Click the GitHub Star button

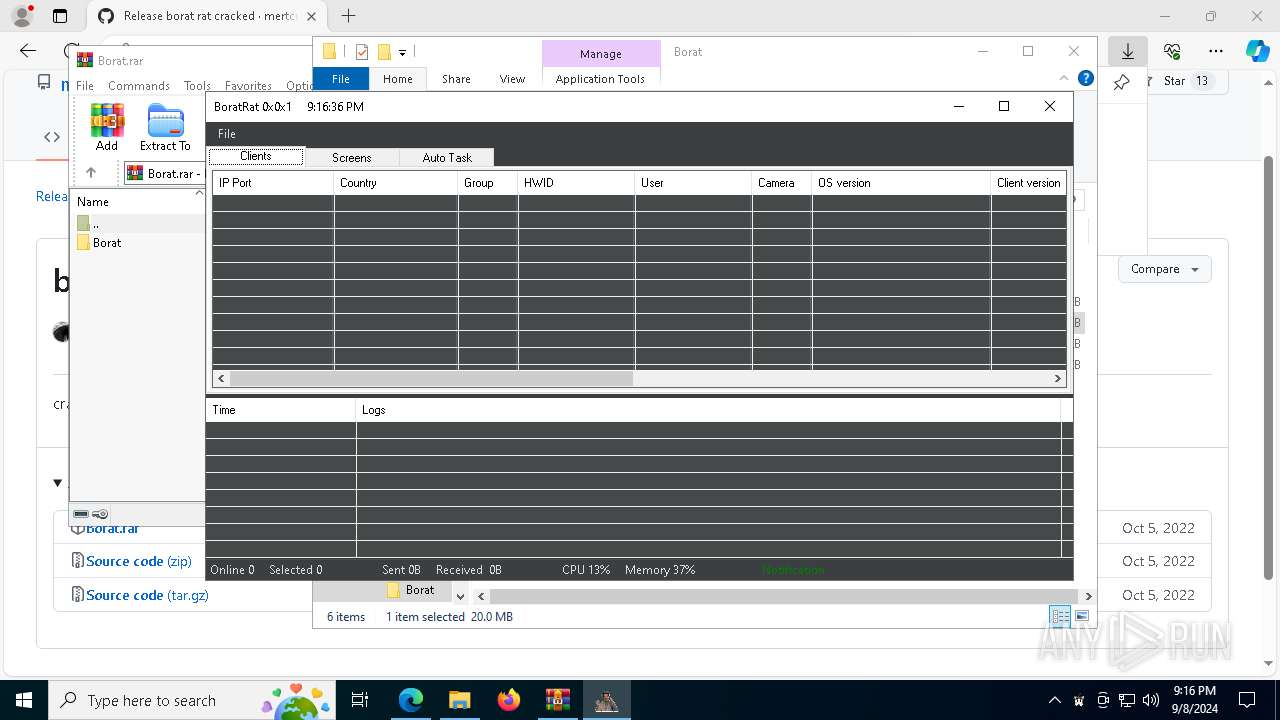click(1188, 81)
